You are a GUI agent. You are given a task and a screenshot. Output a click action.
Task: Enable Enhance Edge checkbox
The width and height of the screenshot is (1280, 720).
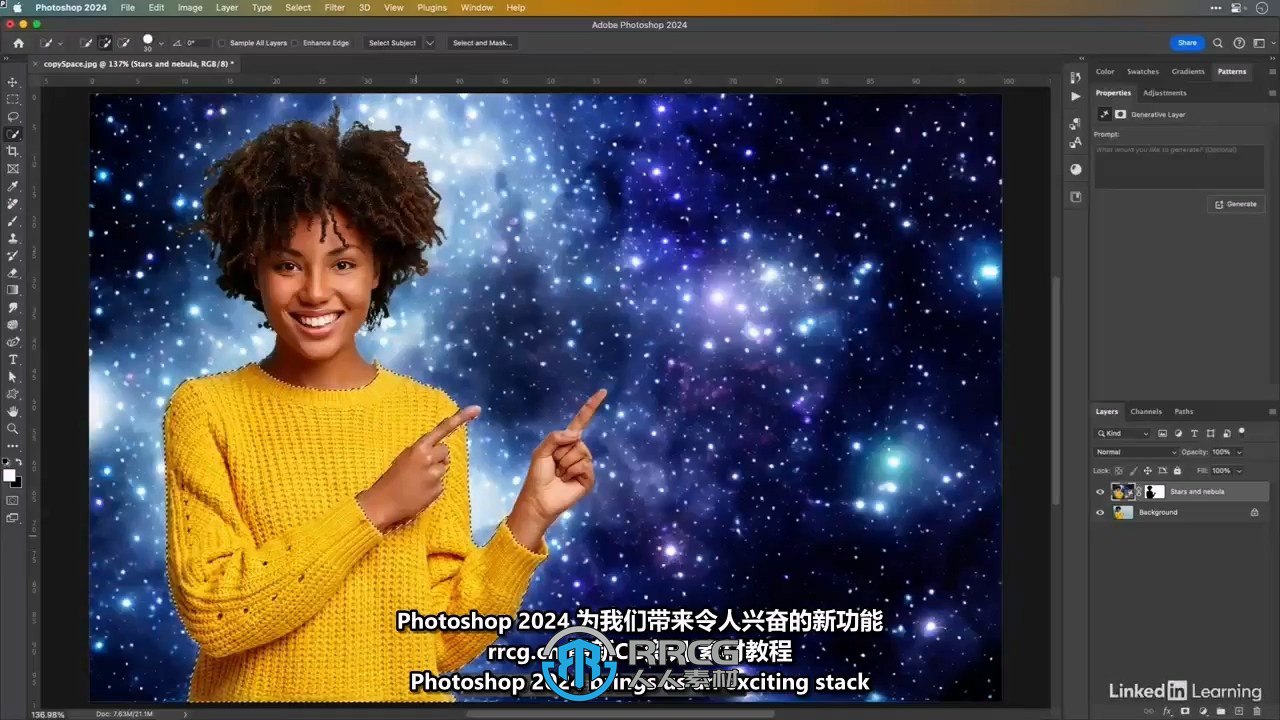[297, 43]
